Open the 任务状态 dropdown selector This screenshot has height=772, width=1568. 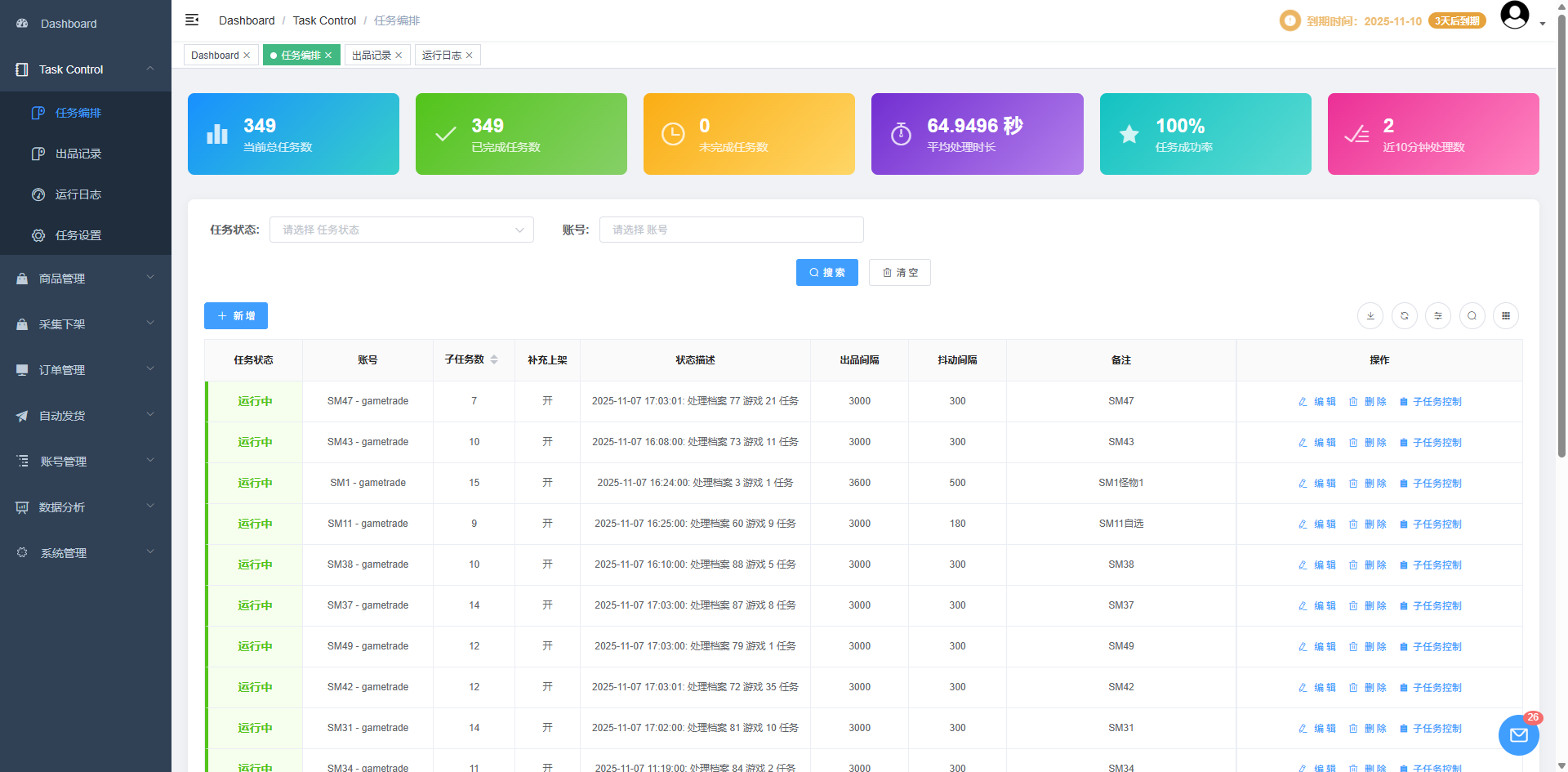tap(402, 230)
